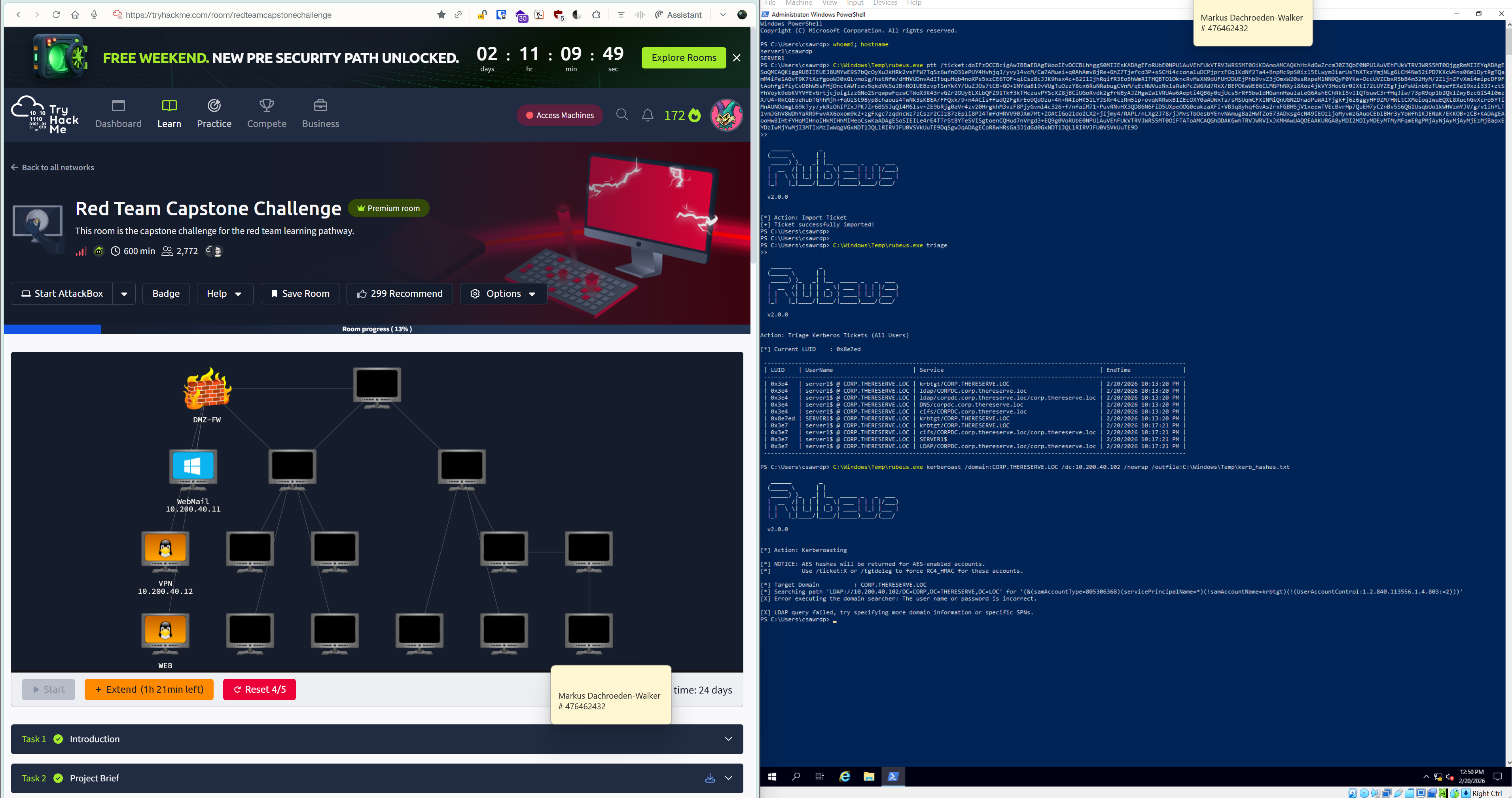Click the browser home icon
The width and height of the screenshot is (1512, 798).
[x=75, y=15]
